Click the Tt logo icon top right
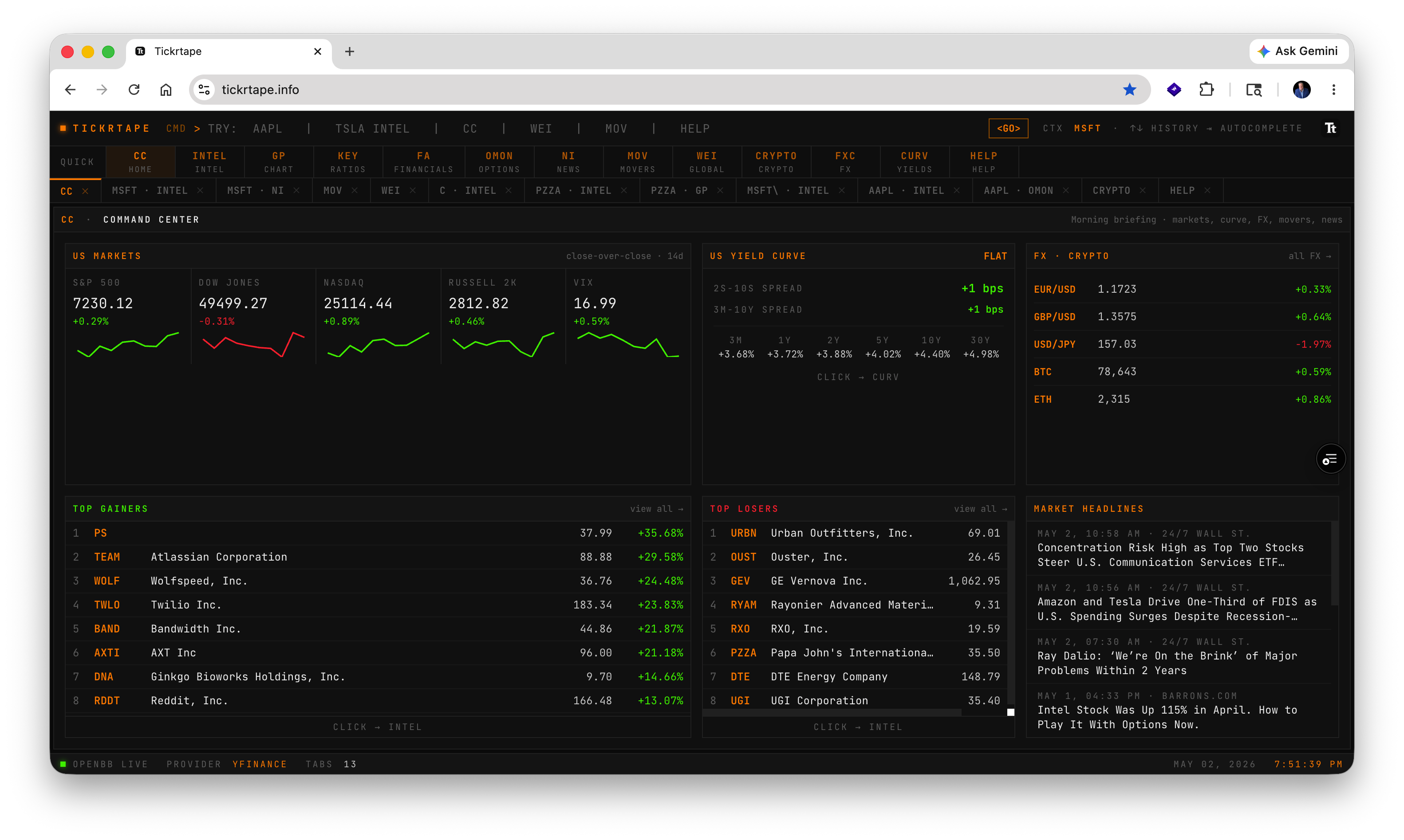This screenshot has height=840, width=1404. point(1330,129)
